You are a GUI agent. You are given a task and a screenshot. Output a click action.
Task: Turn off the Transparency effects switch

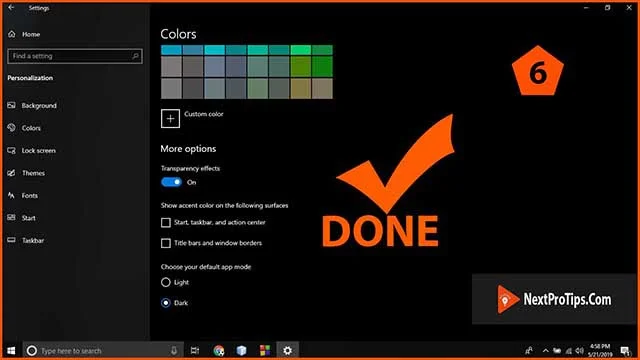point(171,182)
